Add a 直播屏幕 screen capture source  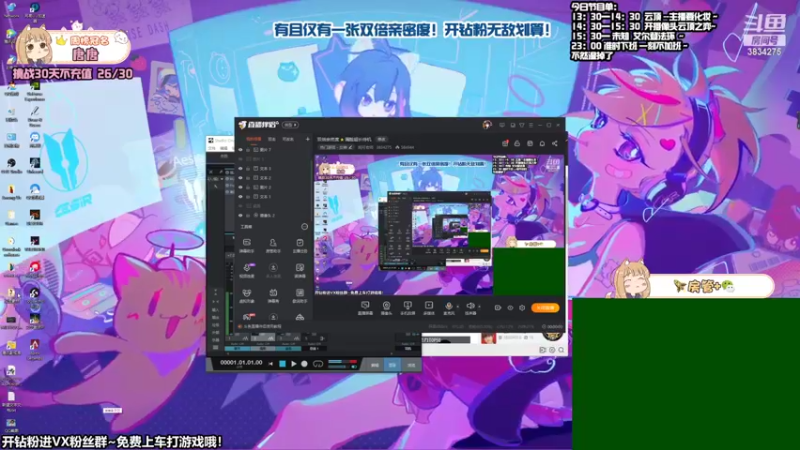[365, 308]
